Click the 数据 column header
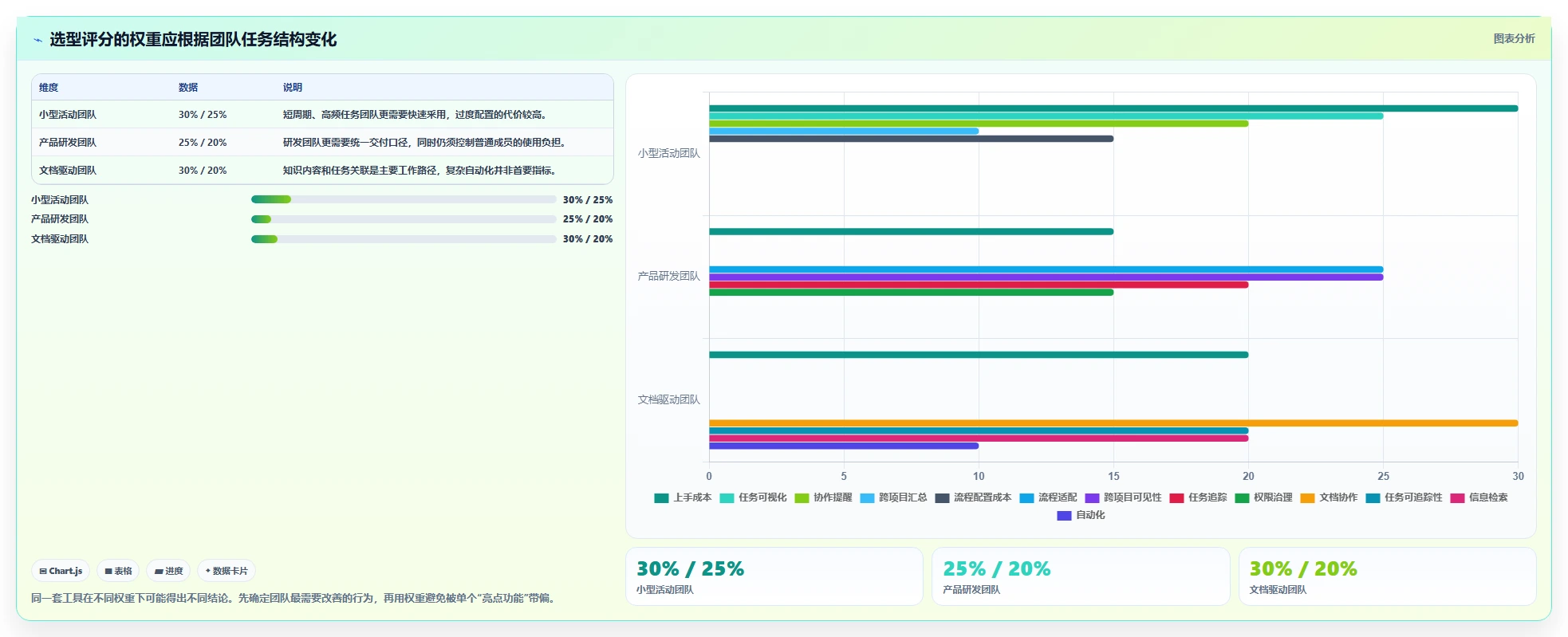The image size is (1568, 637). [x=188, y=88]
